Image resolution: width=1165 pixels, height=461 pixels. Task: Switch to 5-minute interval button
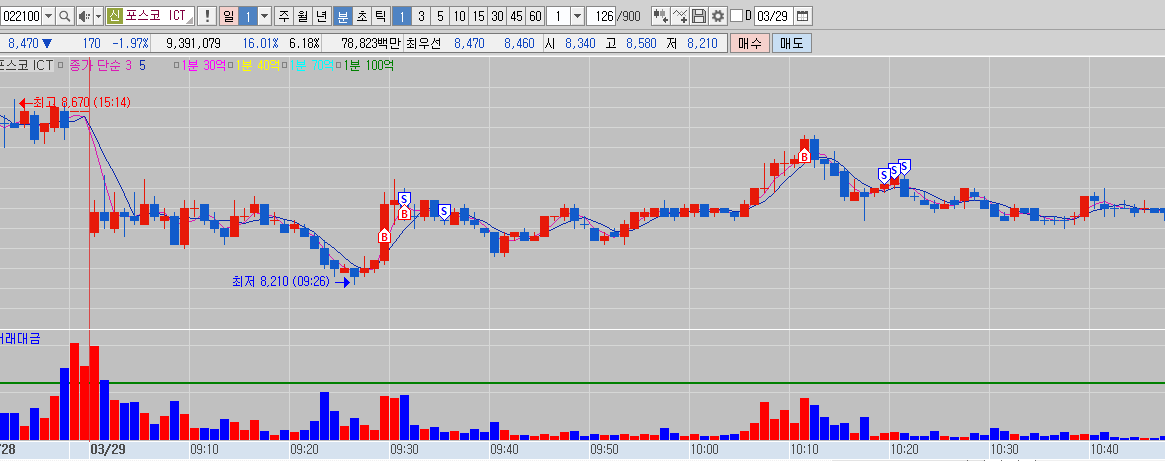pos(439,16)
